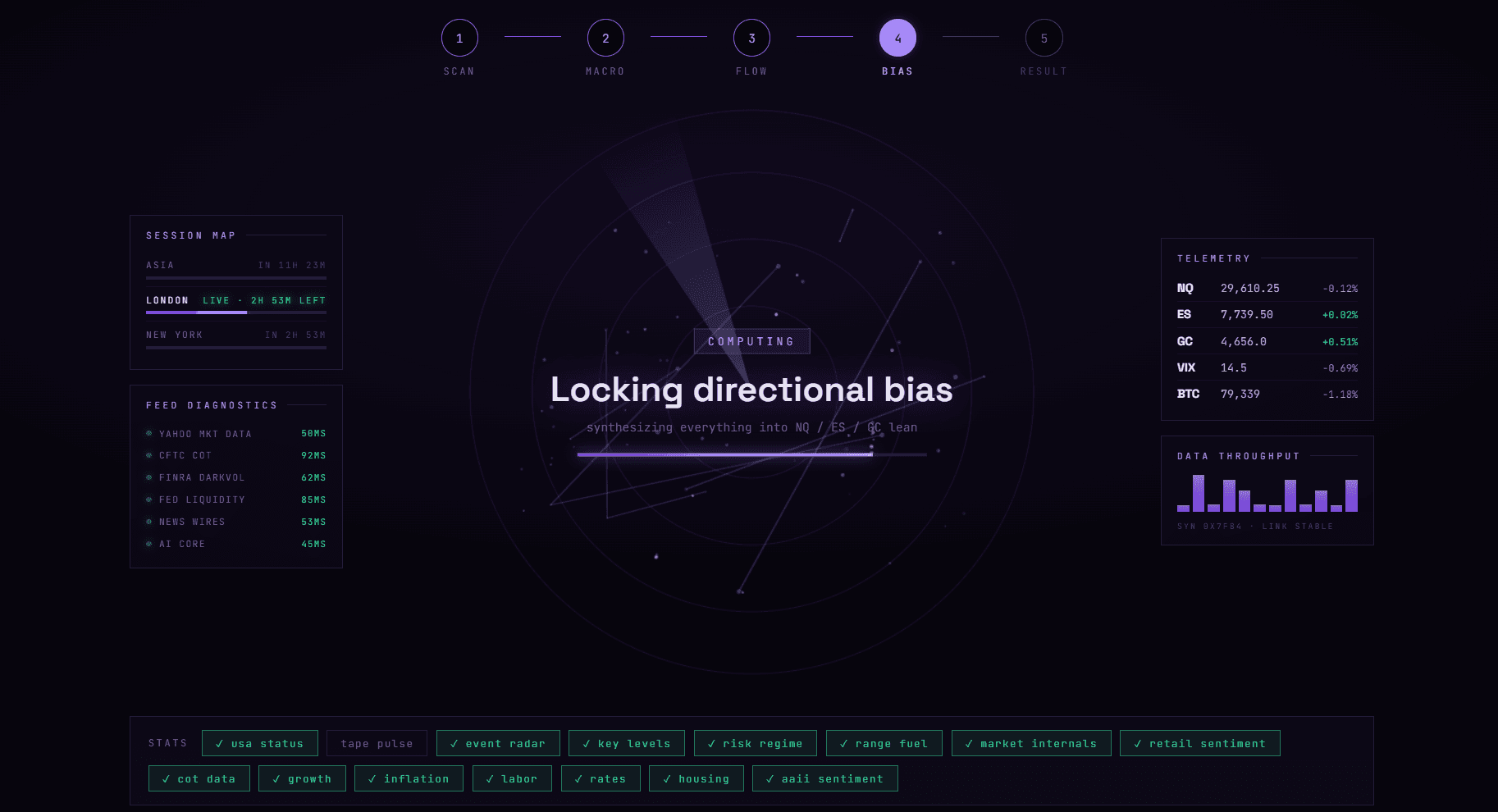Select step 4 Bias circle
The height and width of the screenshot is (812, 1498).
pos(897,38)
